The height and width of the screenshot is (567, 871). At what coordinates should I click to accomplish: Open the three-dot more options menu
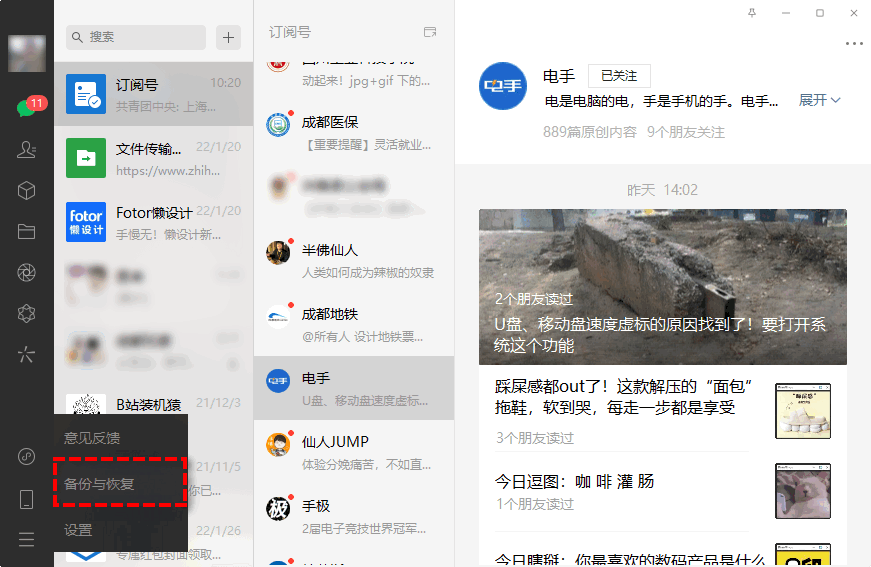(853, 44)
